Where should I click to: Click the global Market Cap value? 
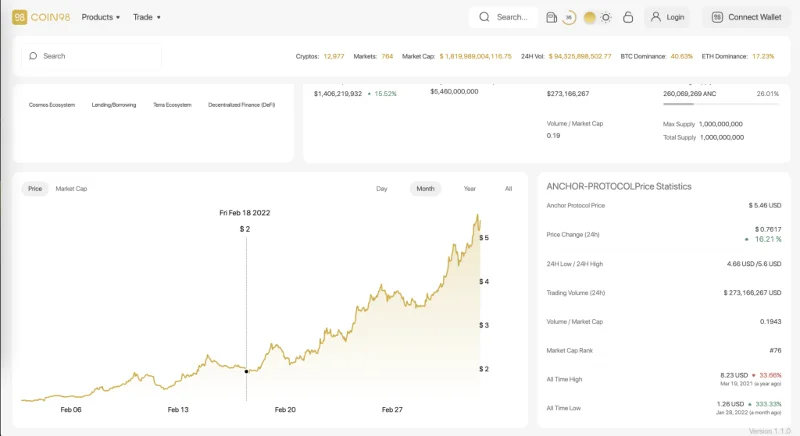pyautogui.click(x=476, y=57)
